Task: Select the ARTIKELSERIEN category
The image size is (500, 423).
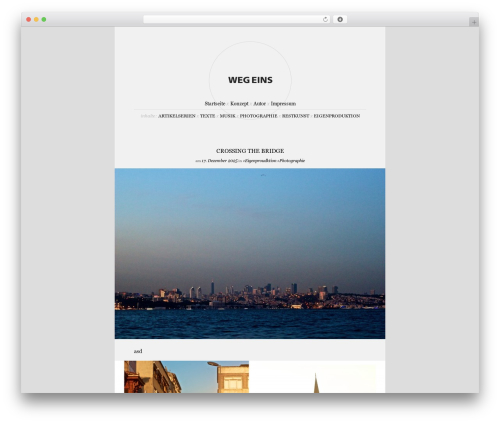Action: 177,116
